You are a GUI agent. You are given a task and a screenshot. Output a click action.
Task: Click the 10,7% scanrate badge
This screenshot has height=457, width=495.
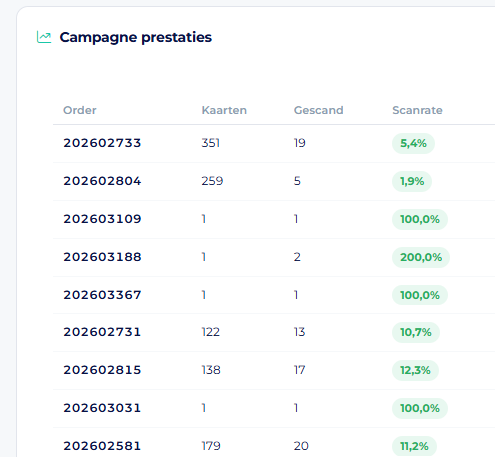416,332
